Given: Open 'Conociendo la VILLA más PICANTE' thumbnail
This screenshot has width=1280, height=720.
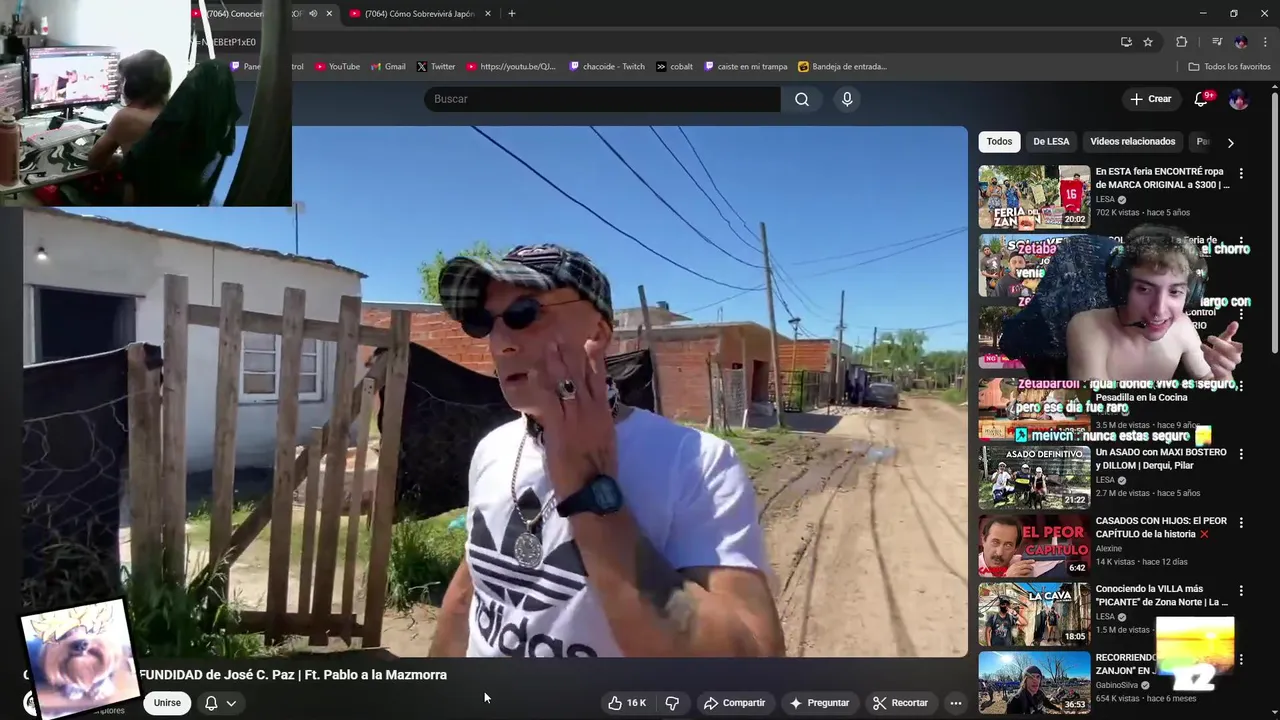Looking at the screenshot, I should (1034, 614).
